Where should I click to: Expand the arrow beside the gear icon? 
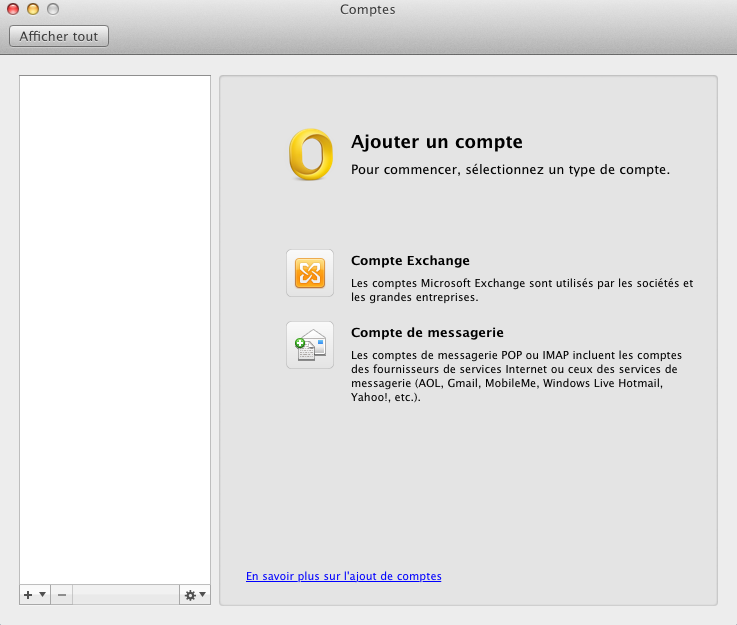[x=203, y=595]
